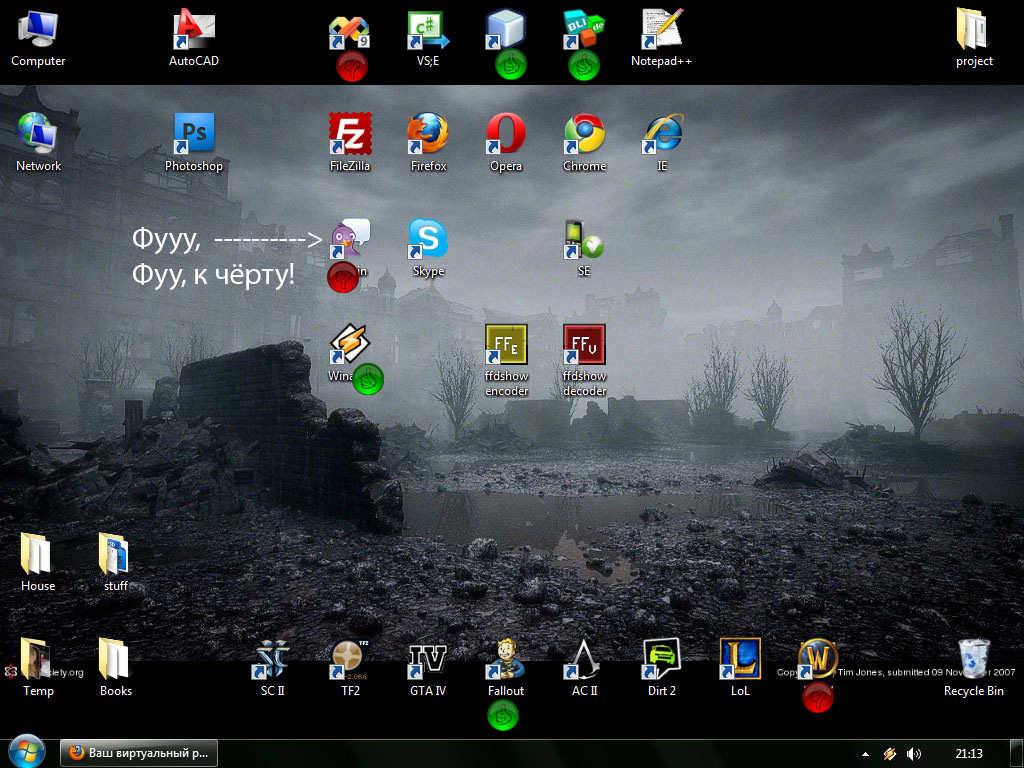This screenshot has height=768, width=1024.
Task: Click the LoL game icon
Action: click(740, 660)
